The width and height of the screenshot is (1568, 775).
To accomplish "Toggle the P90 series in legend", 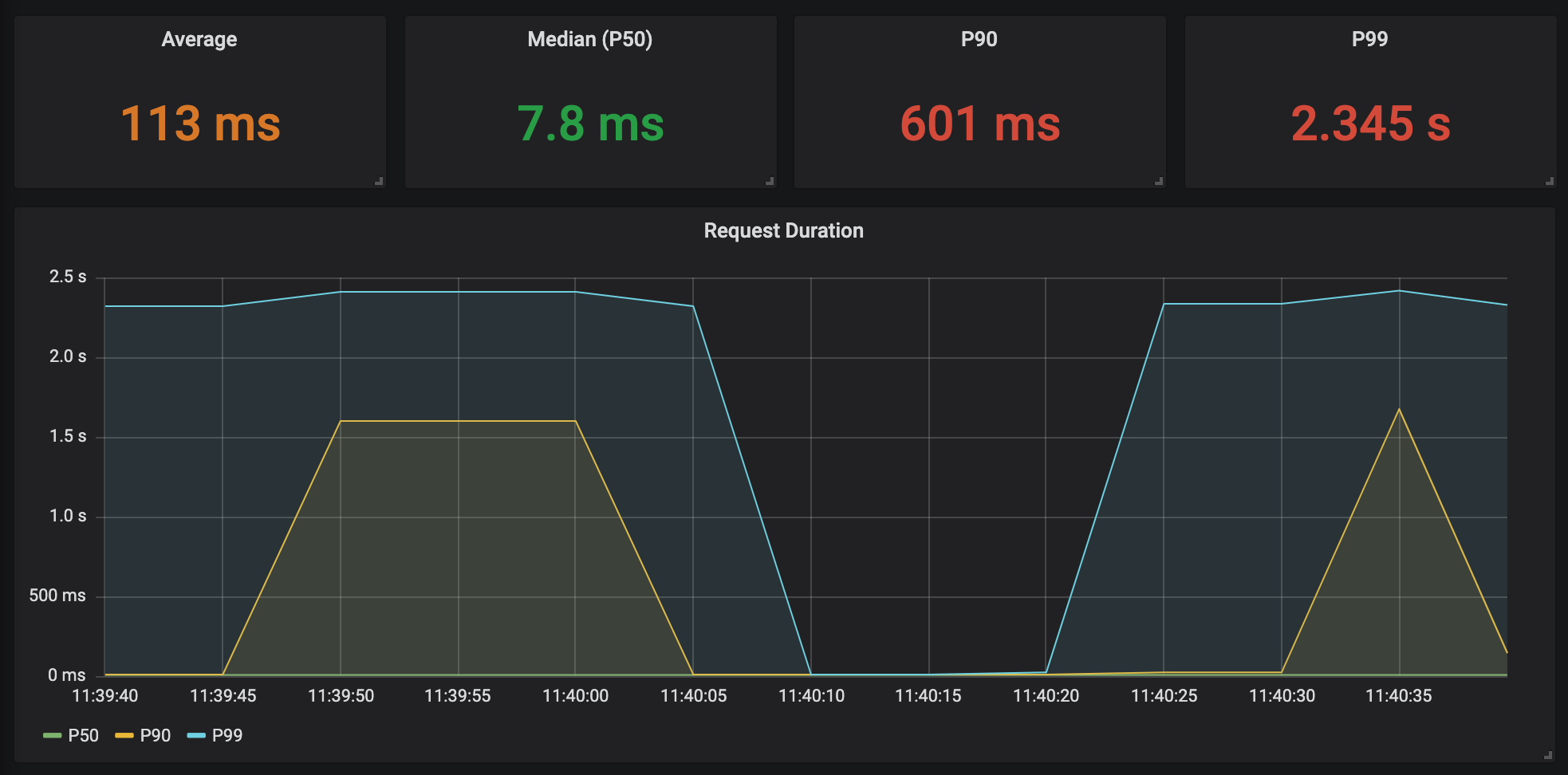I will pos(156,735).
